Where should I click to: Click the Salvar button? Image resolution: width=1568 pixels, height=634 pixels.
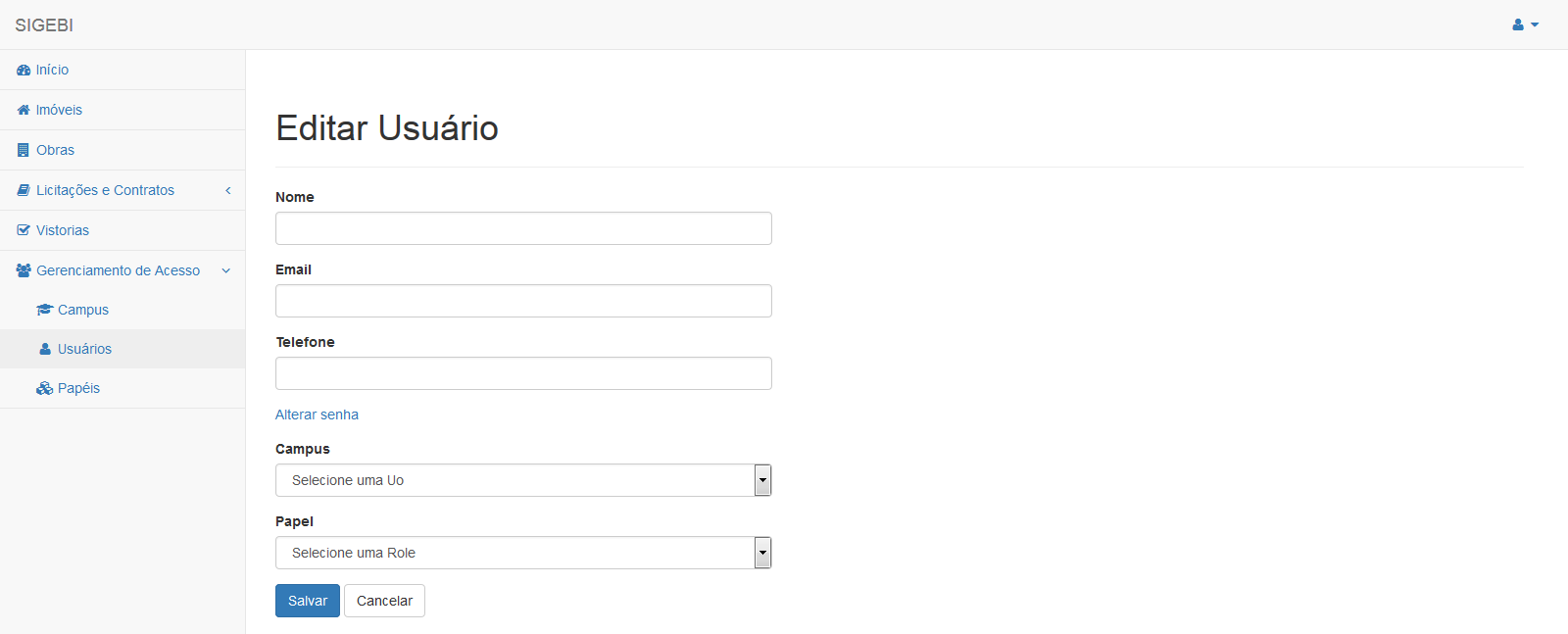[308, 601]
